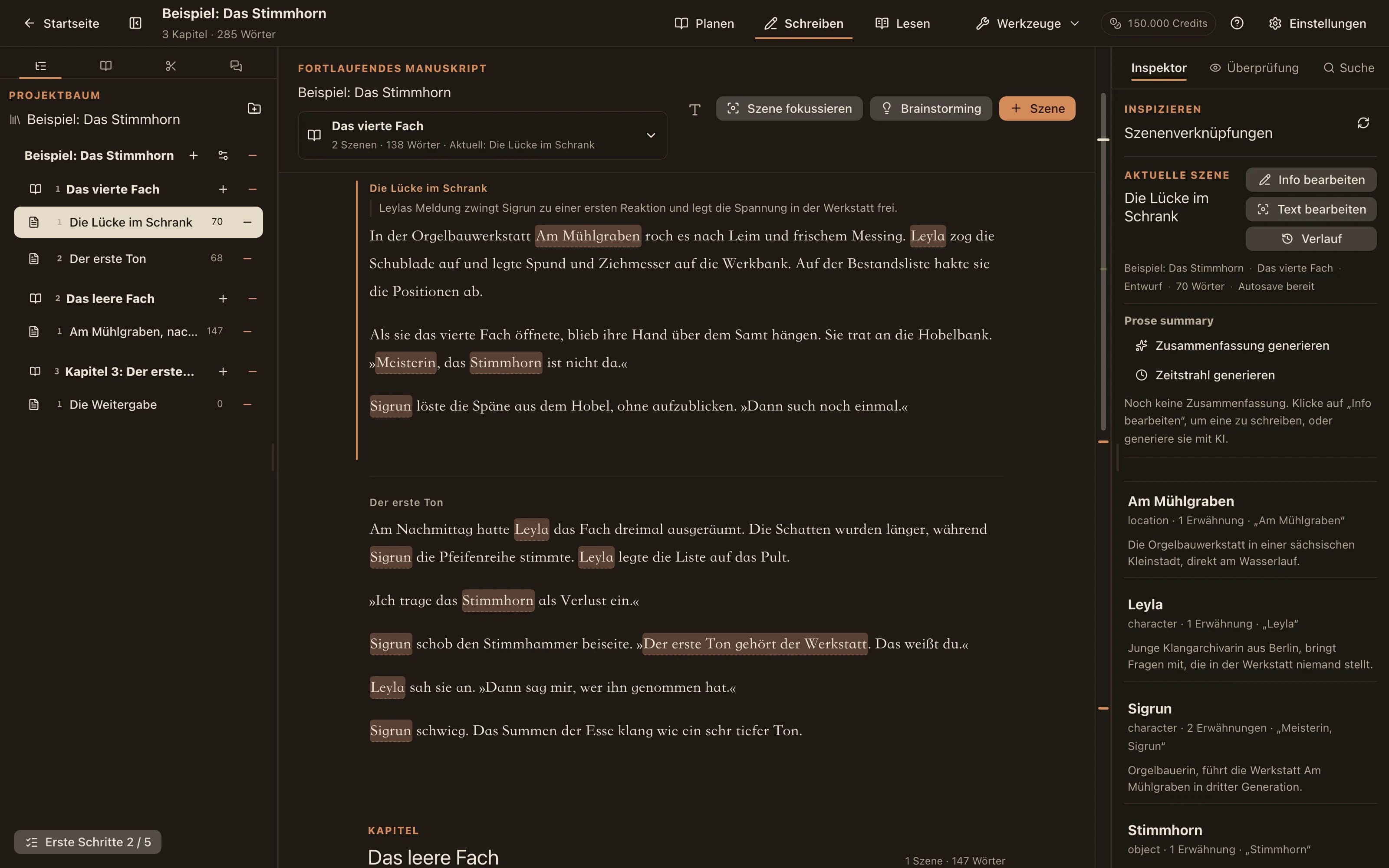Select scene Am Mühlgraben, nac... in tree

point(138,332)
